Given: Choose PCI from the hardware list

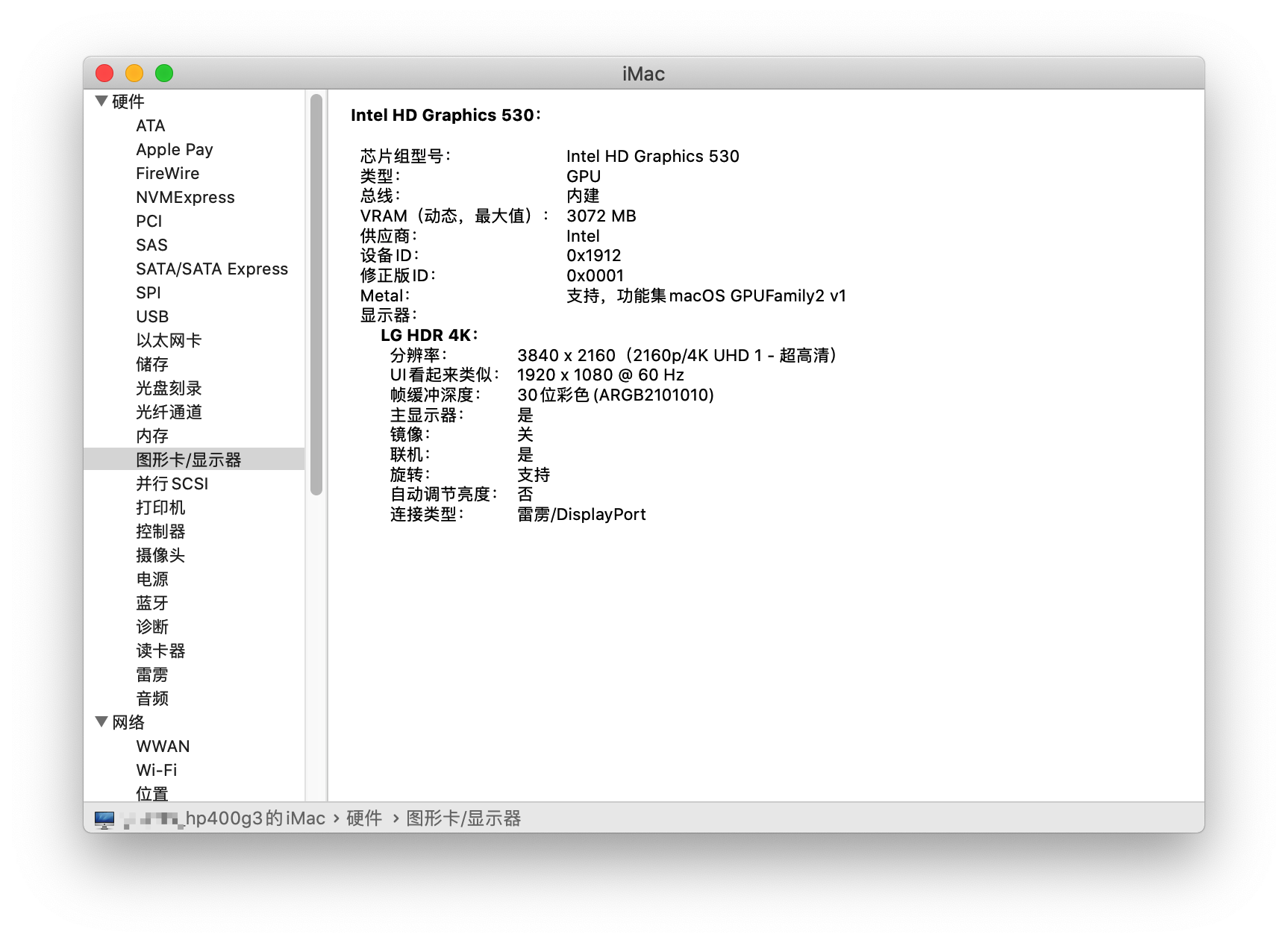Looking at the screenshot, I should tap(149, 221).
